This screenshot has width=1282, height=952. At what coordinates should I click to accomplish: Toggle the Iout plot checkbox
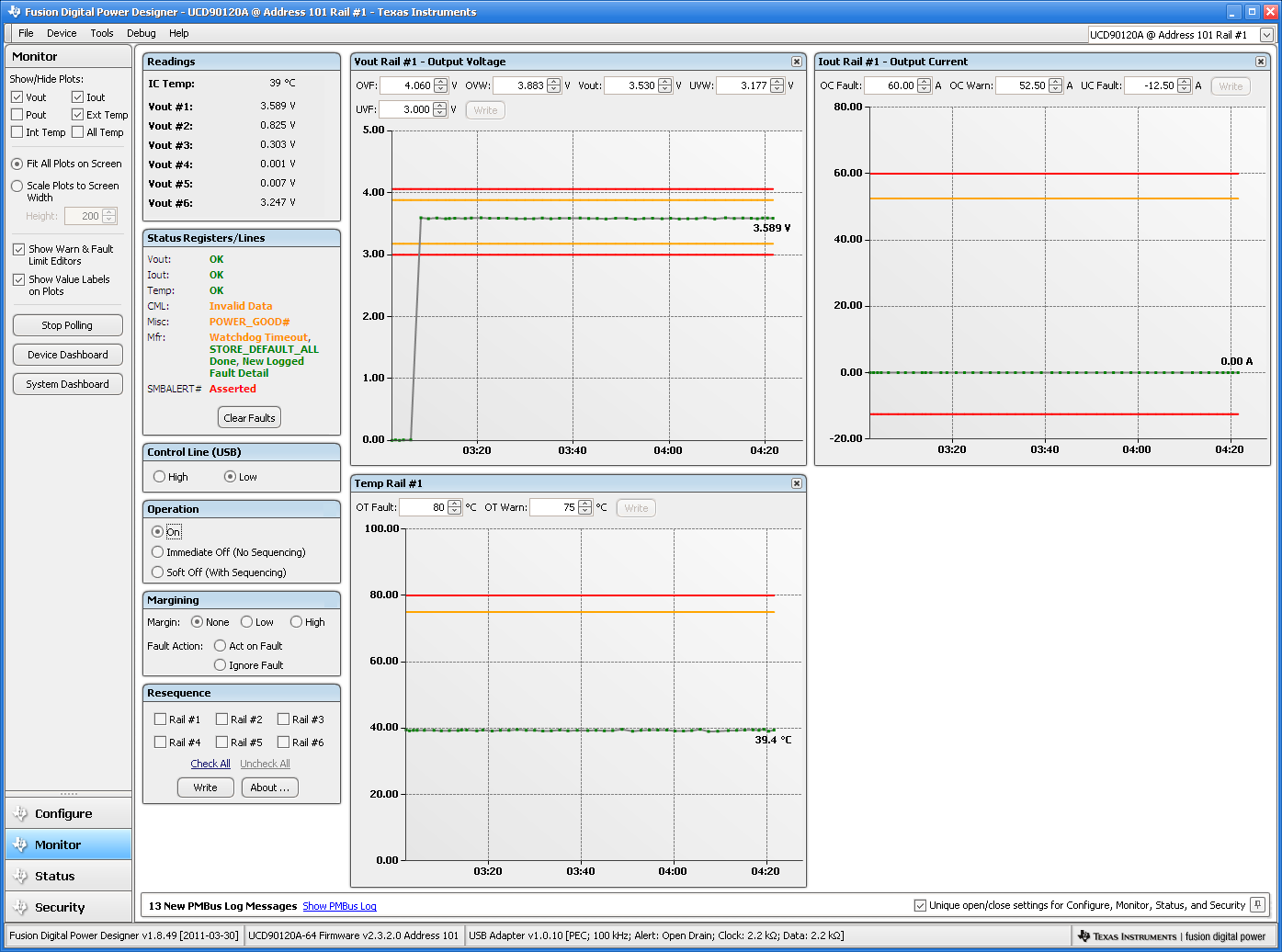[x=77, y=97]
